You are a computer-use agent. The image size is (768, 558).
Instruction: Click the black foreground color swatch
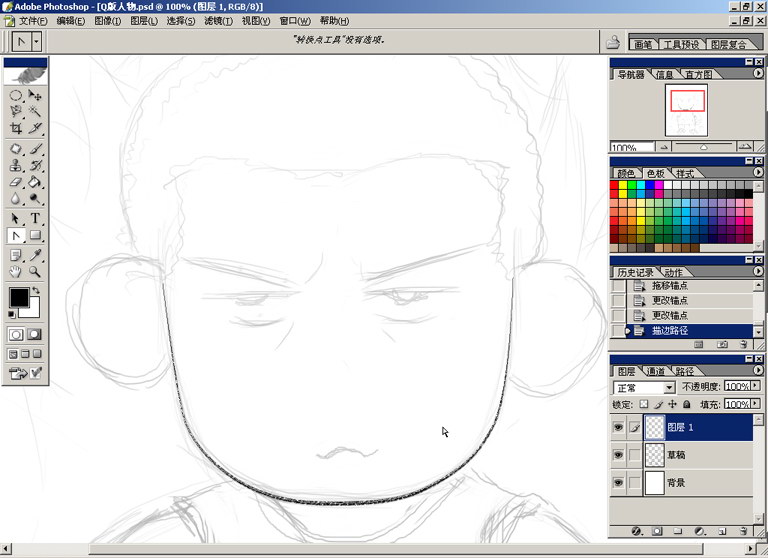click(18, 297)
